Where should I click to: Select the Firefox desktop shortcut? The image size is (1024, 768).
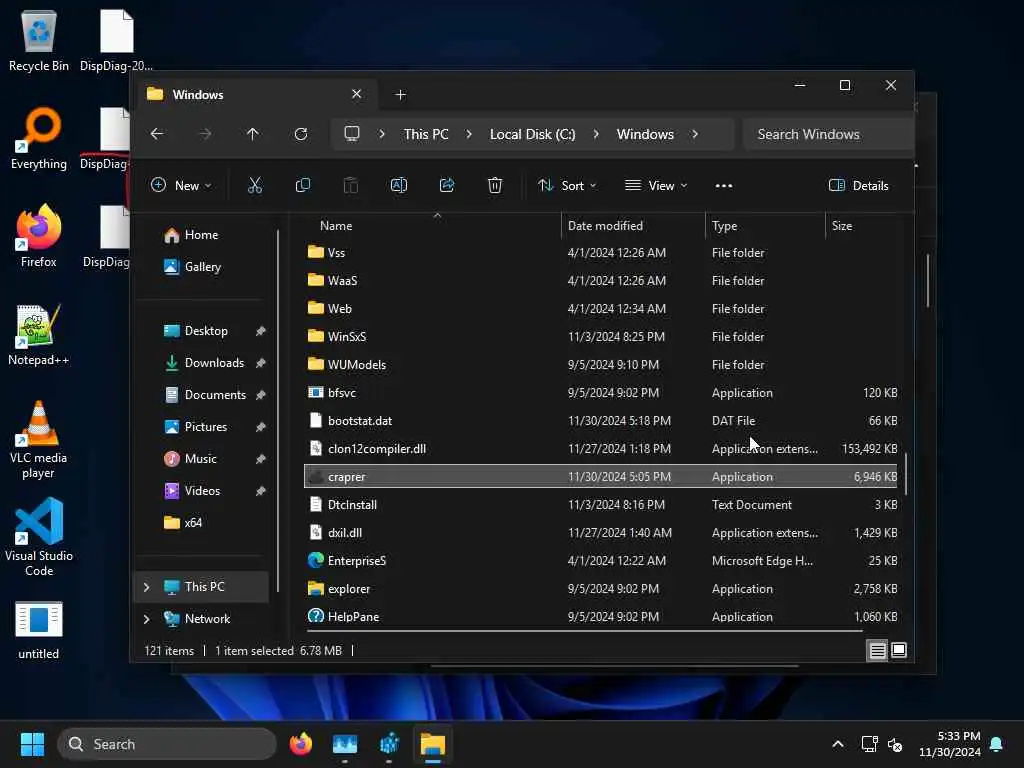tap(39, 236)
